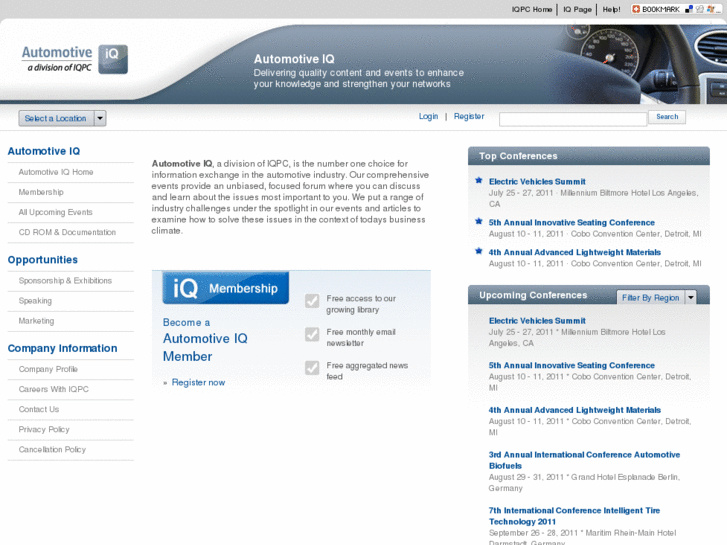Go to Automotive IQ Home sidebar item
The height and width of the screenshot is (545, 727).
(56, 172)
